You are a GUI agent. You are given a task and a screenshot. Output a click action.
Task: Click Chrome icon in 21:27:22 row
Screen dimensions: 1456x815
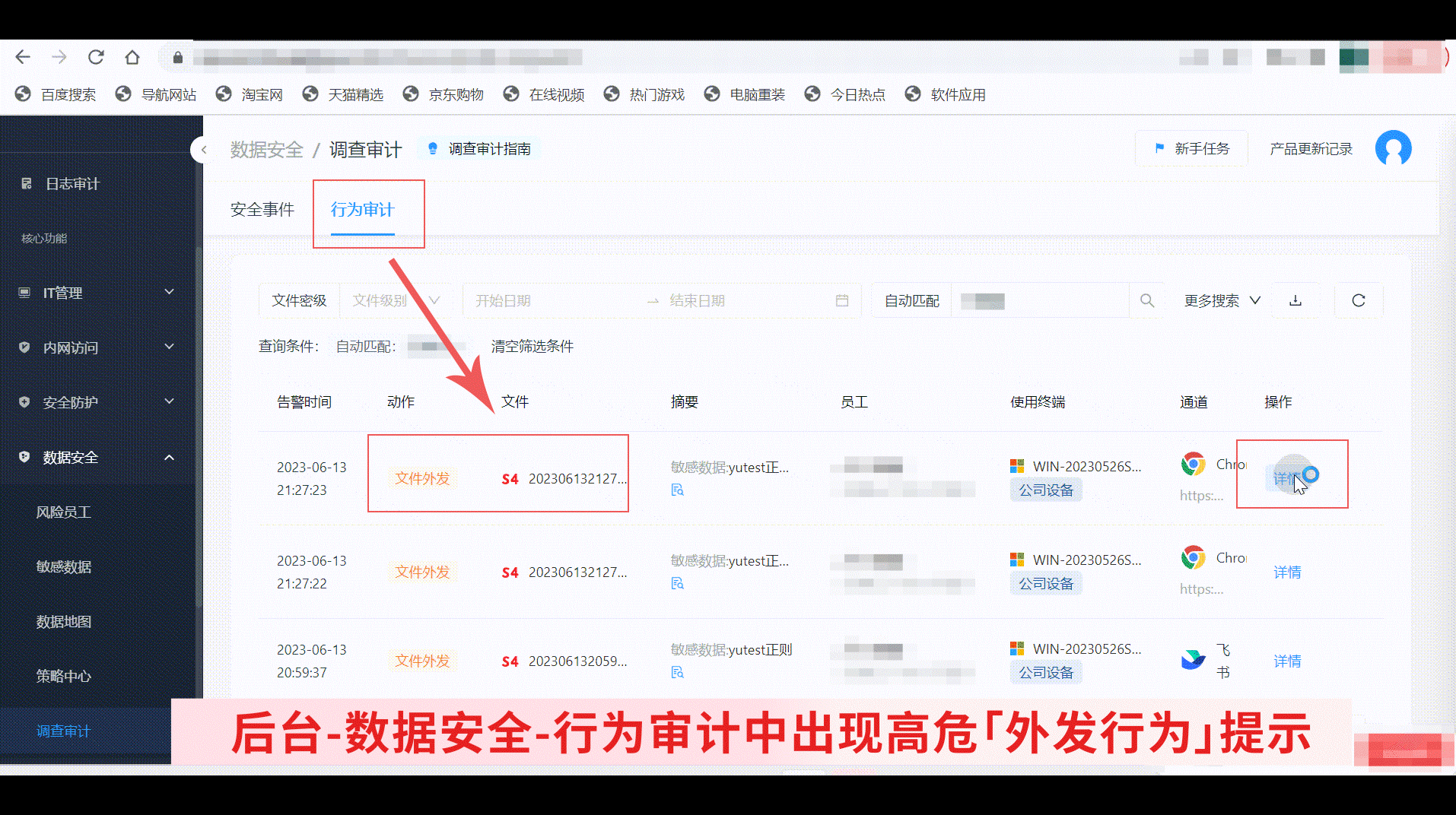click(x=1193, y=557)
